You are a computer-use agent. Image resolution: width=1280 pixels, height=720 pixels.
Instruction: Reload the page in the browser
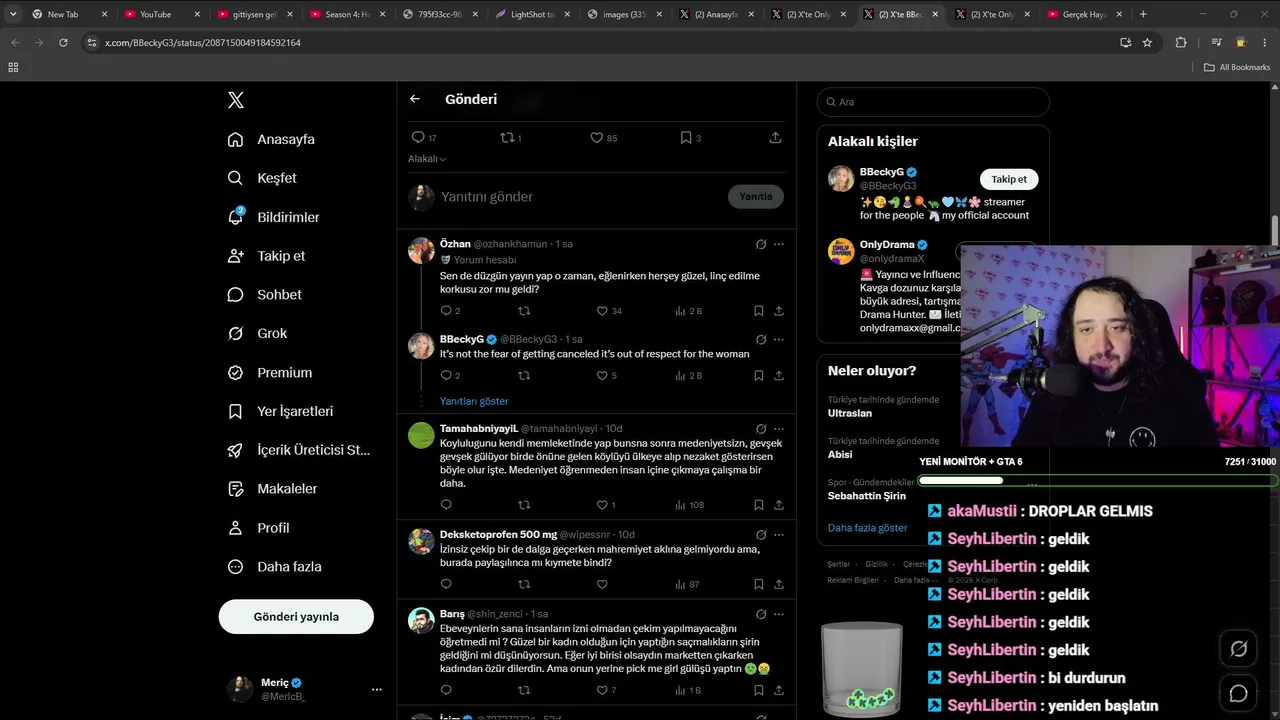[63, 43]
